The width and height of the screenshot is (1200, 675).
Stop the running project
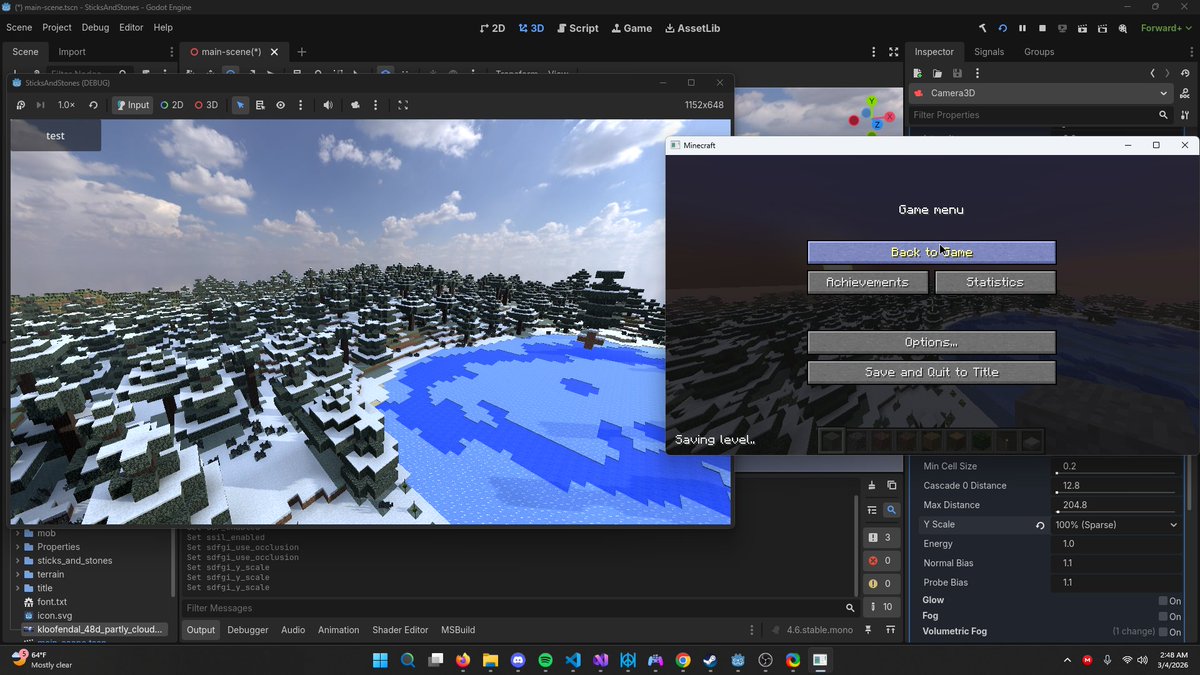[x=1042, y=28]
